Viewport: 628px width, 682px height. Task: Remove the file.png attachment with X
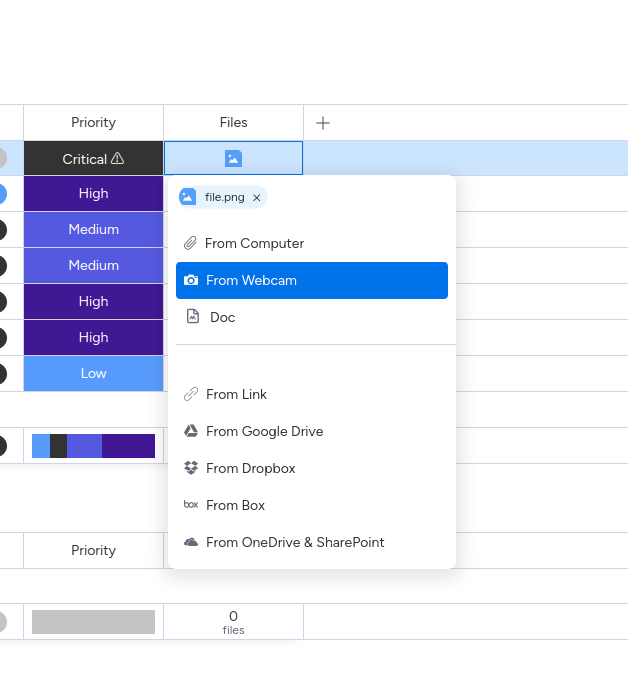(257, 197)
